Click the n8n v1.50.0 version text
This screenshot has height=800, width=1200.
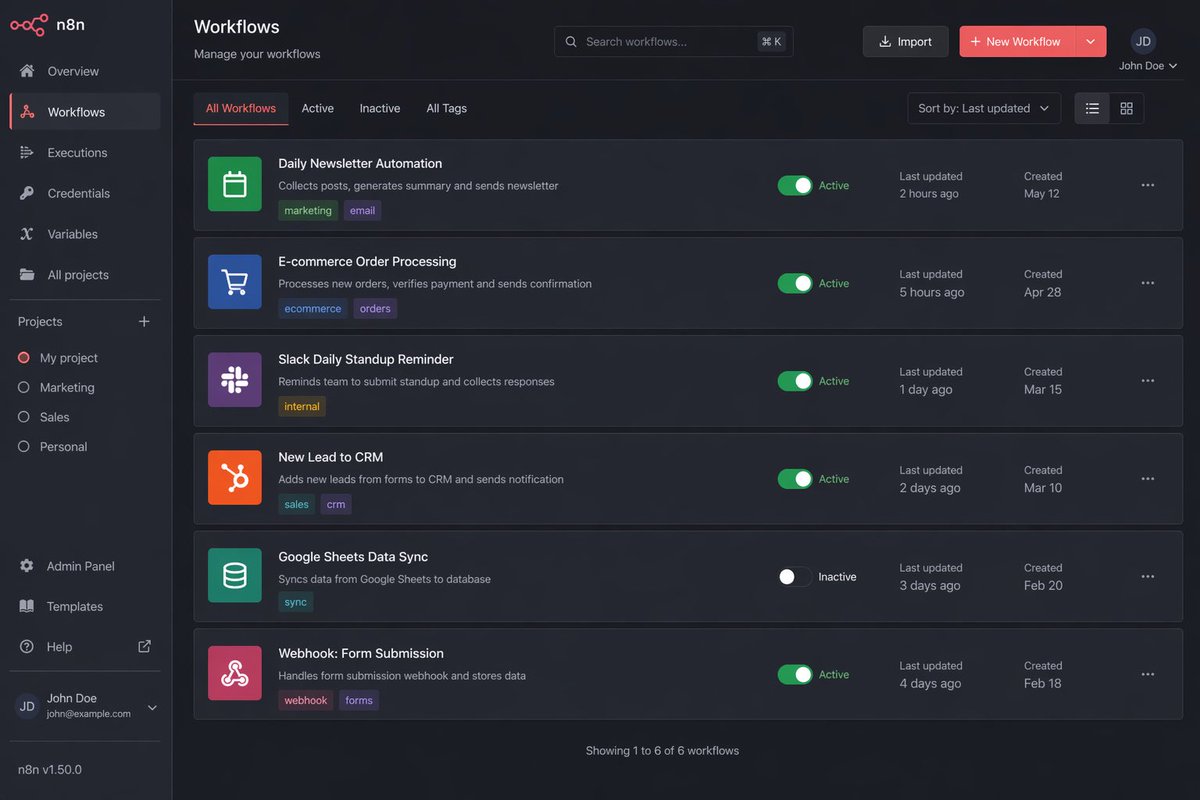point(50,770)
